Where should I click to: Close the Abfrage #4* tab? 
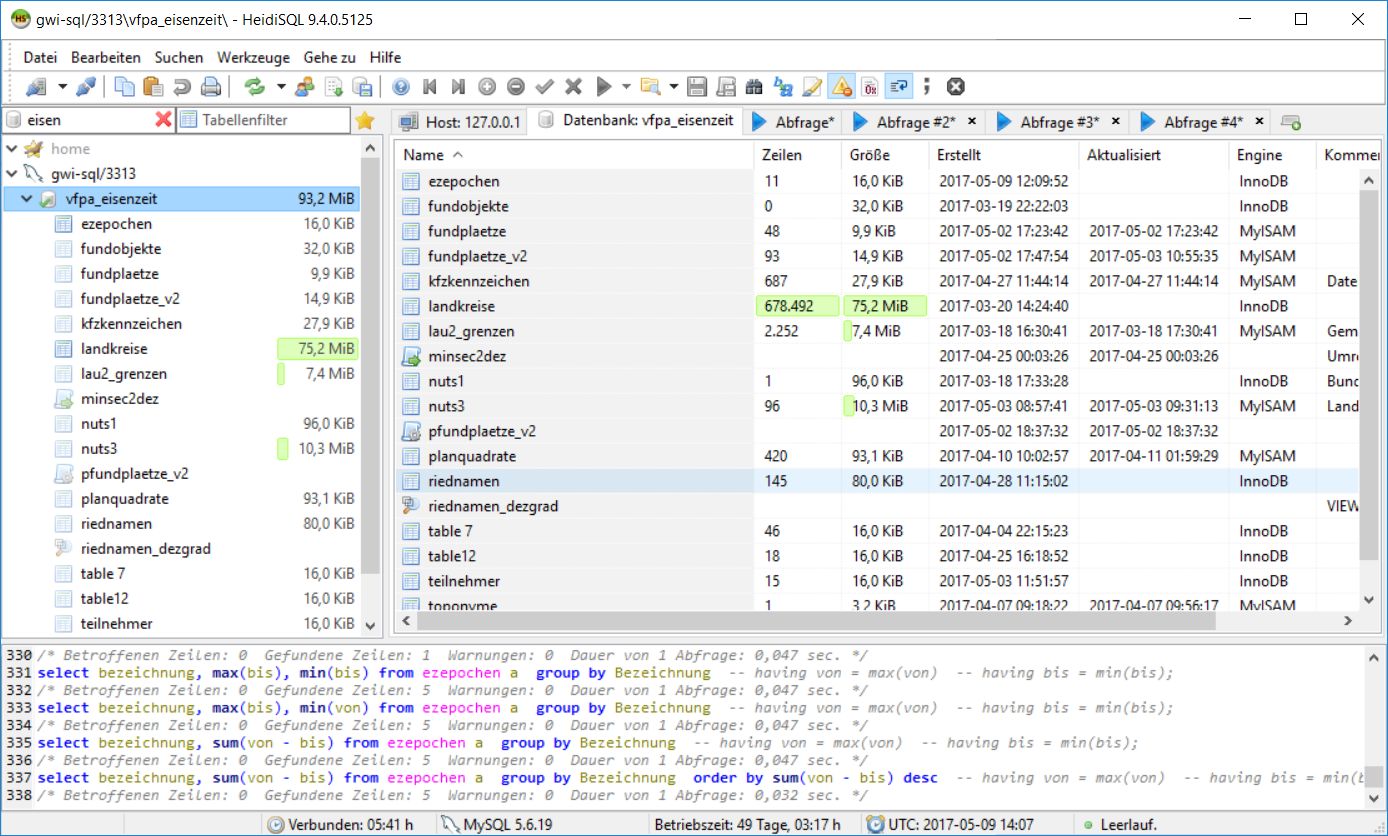tap(1260, 121)
